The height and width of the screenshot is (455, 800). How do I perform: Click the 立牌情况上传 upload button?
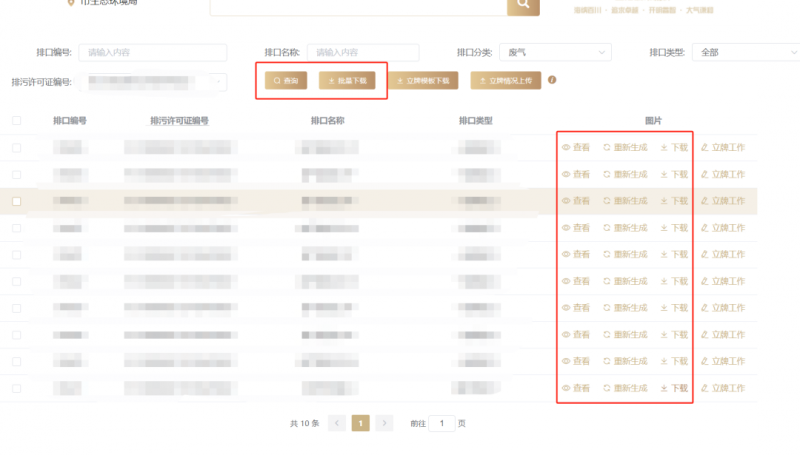coord(506,80)
